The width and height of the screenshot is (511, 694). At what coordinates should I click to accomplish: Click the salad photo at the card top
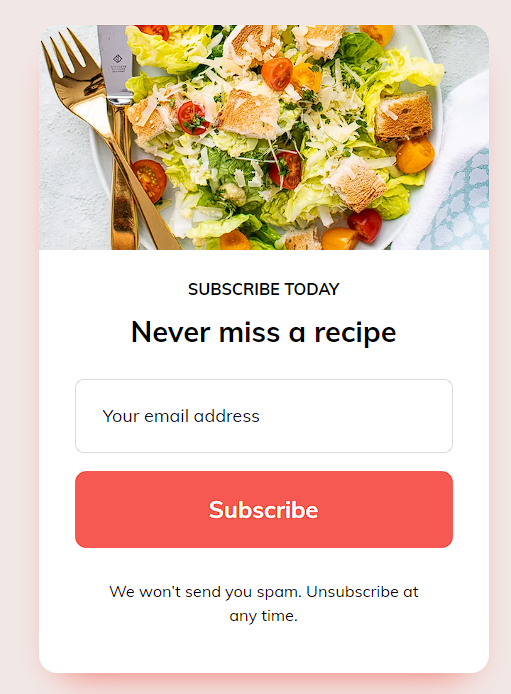coord(264,137)
